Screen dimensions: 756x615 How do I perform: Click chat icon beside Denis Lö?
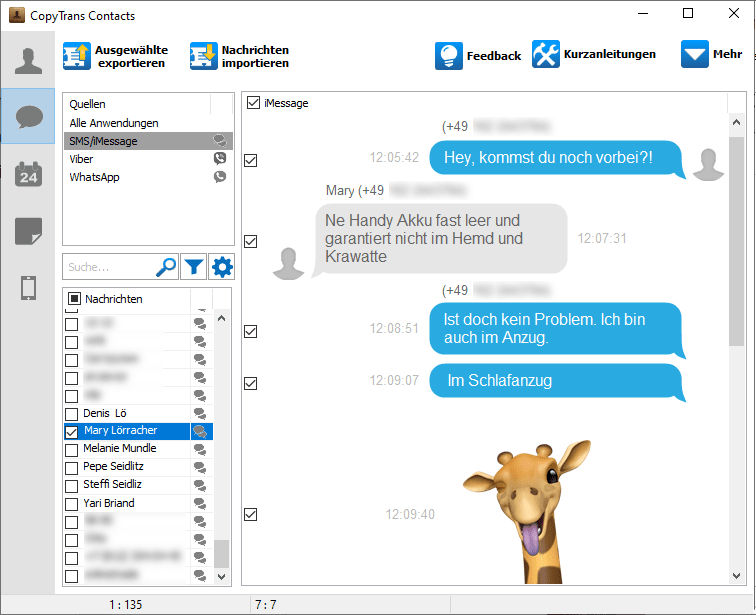pyautogui.click(x=200, y=414)
